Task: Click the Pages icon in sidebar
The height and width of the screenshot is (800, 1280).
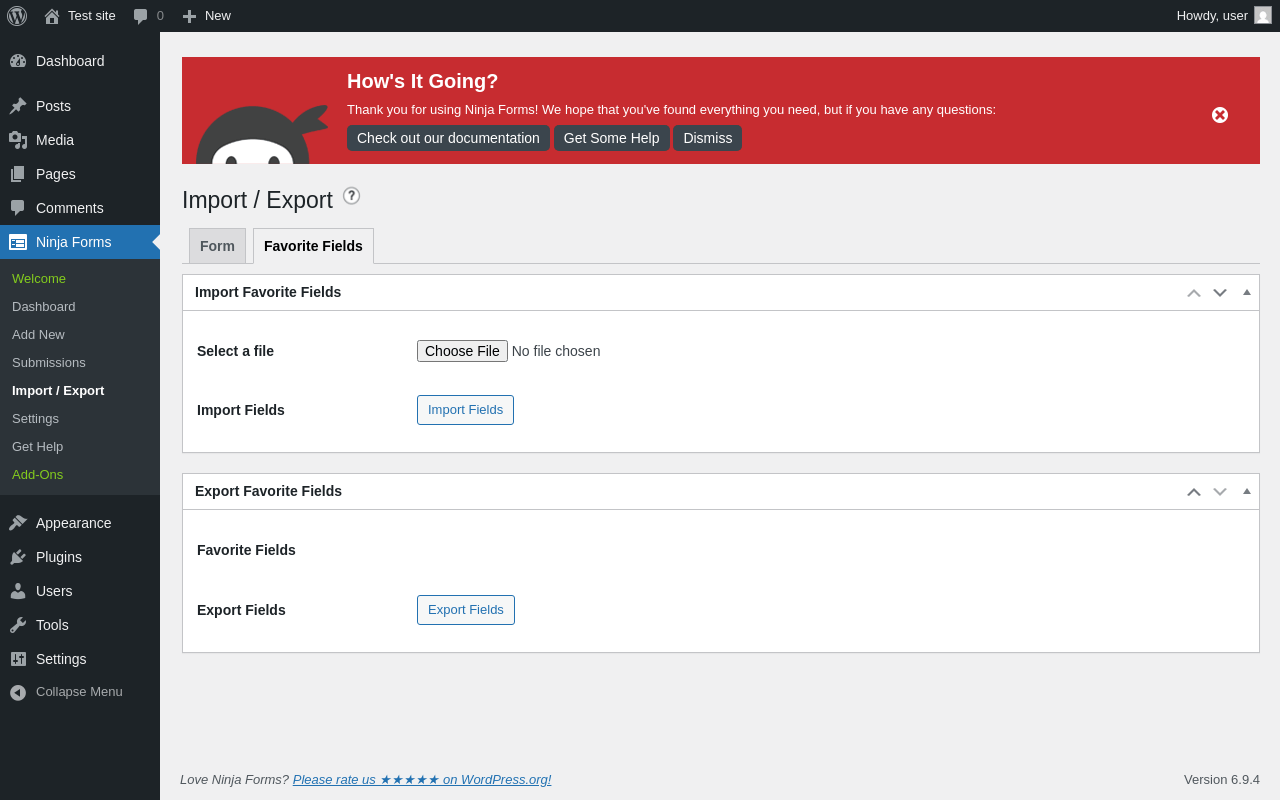Action: coord(18,174)
